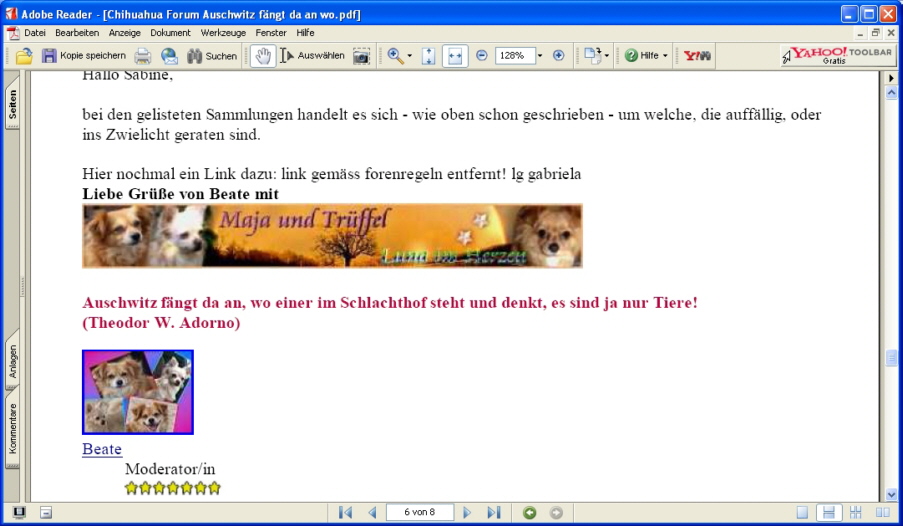The width and height of the screenshot is (903, 526).
Task: Click the printer icon
Action: 143,56
